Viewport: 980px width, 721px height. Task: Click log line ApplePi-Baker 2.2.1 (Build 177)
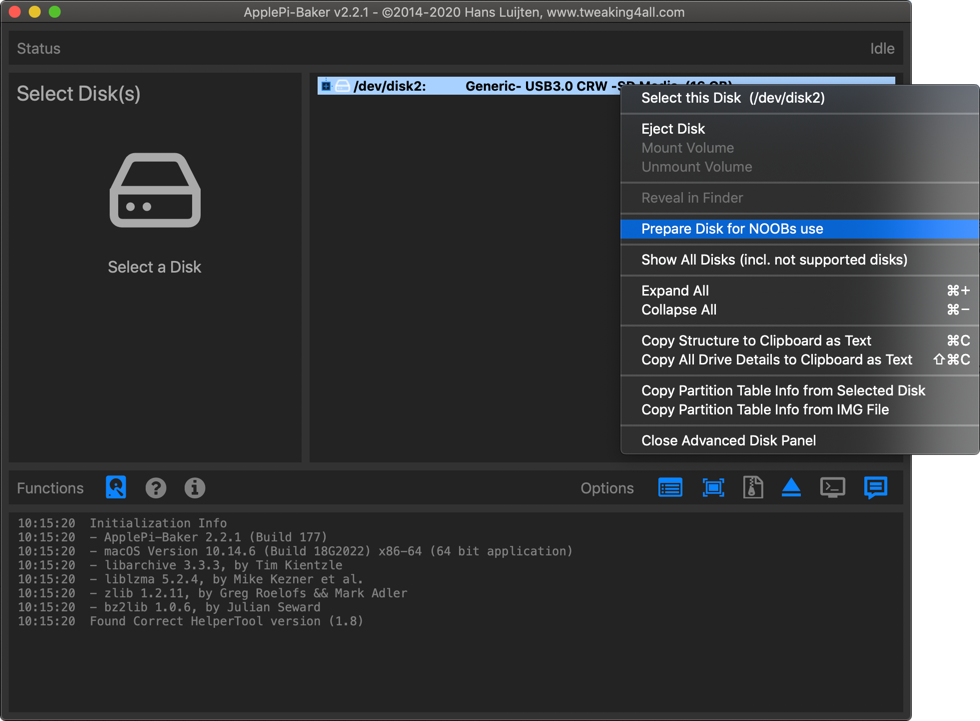tap(208, 537)
